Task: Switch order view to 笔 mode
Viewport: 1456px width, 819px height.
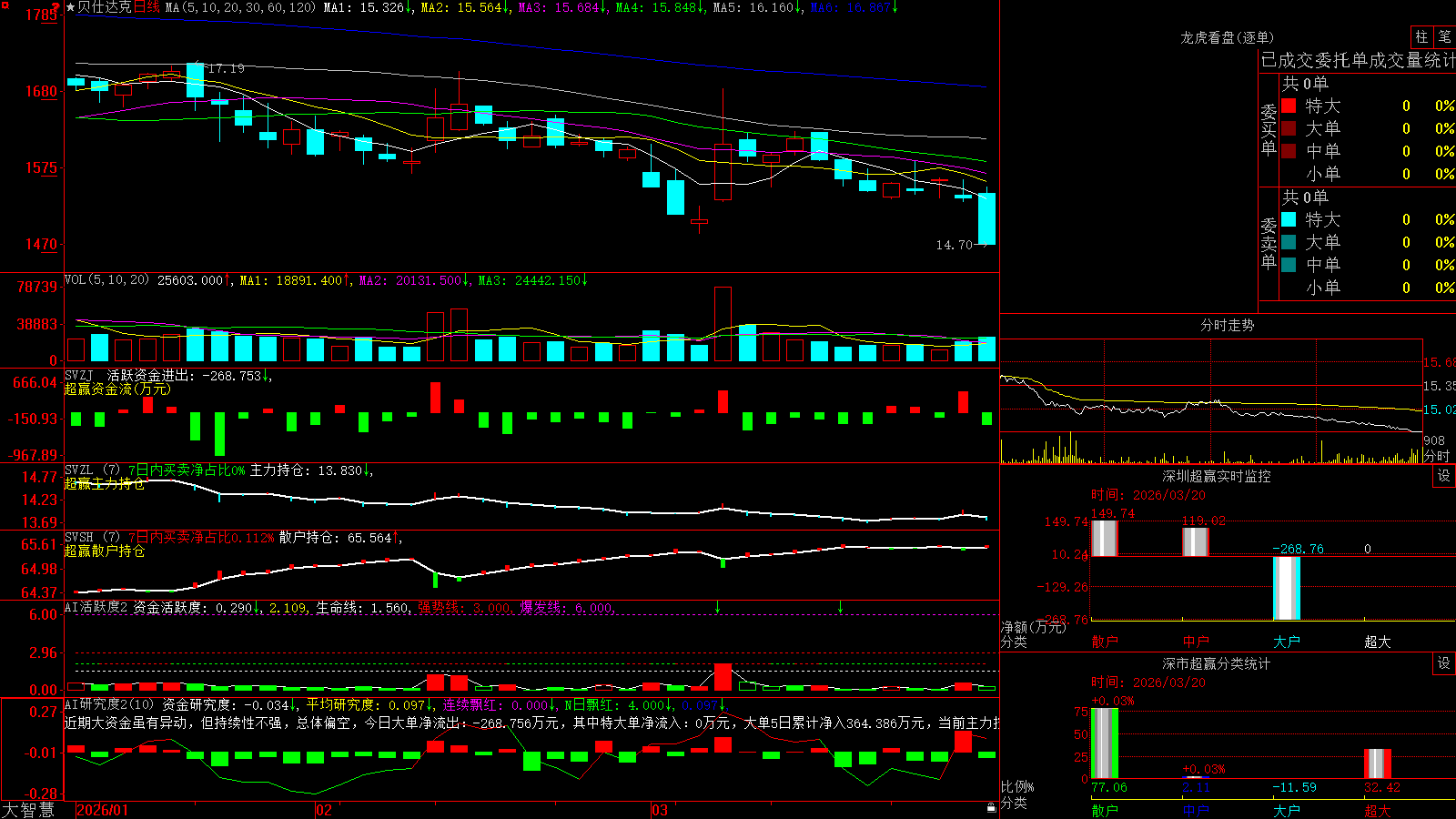Action: point(1444,36)
